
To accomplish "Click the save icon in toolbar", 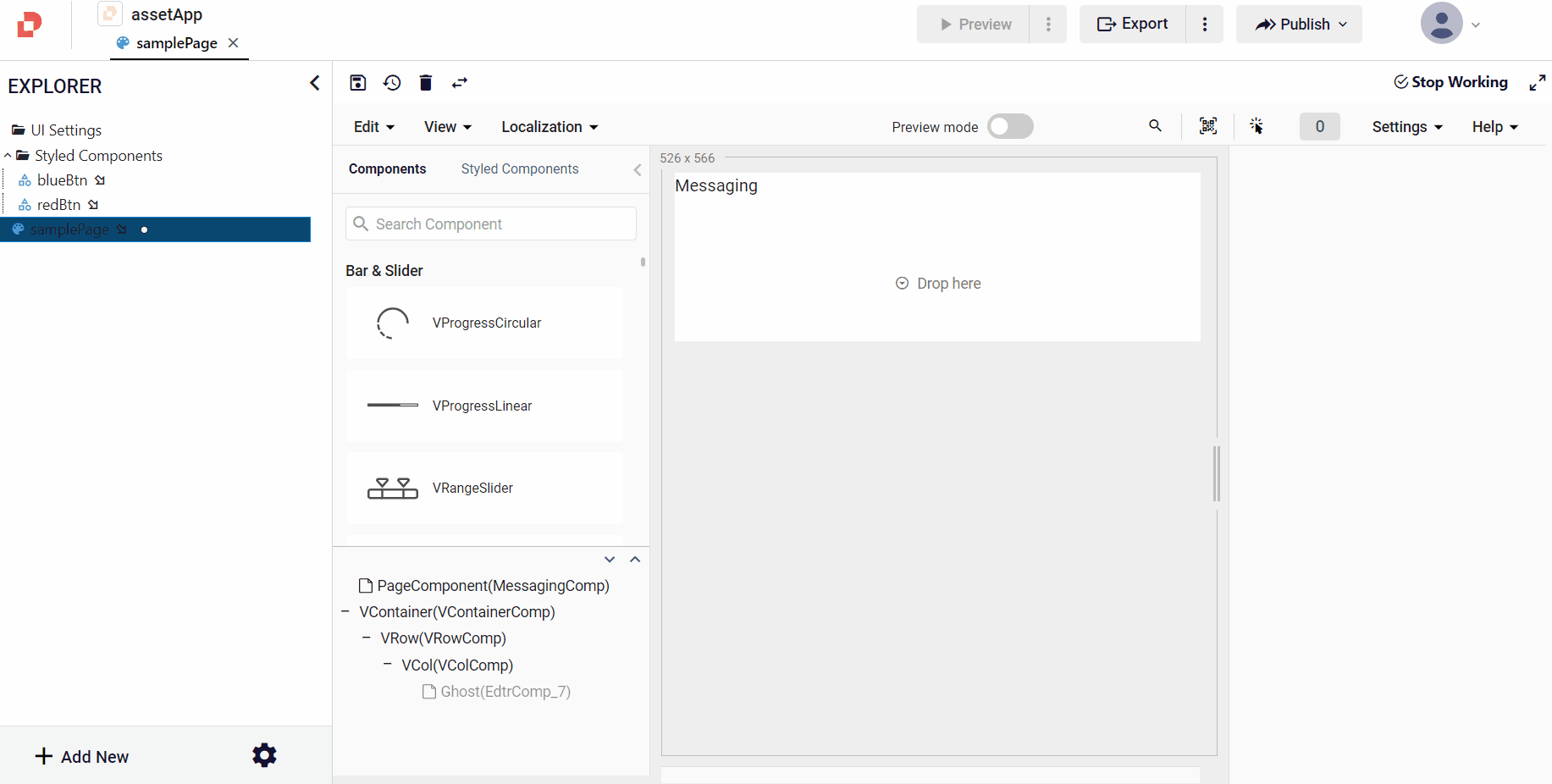I will tap(357, 82).
